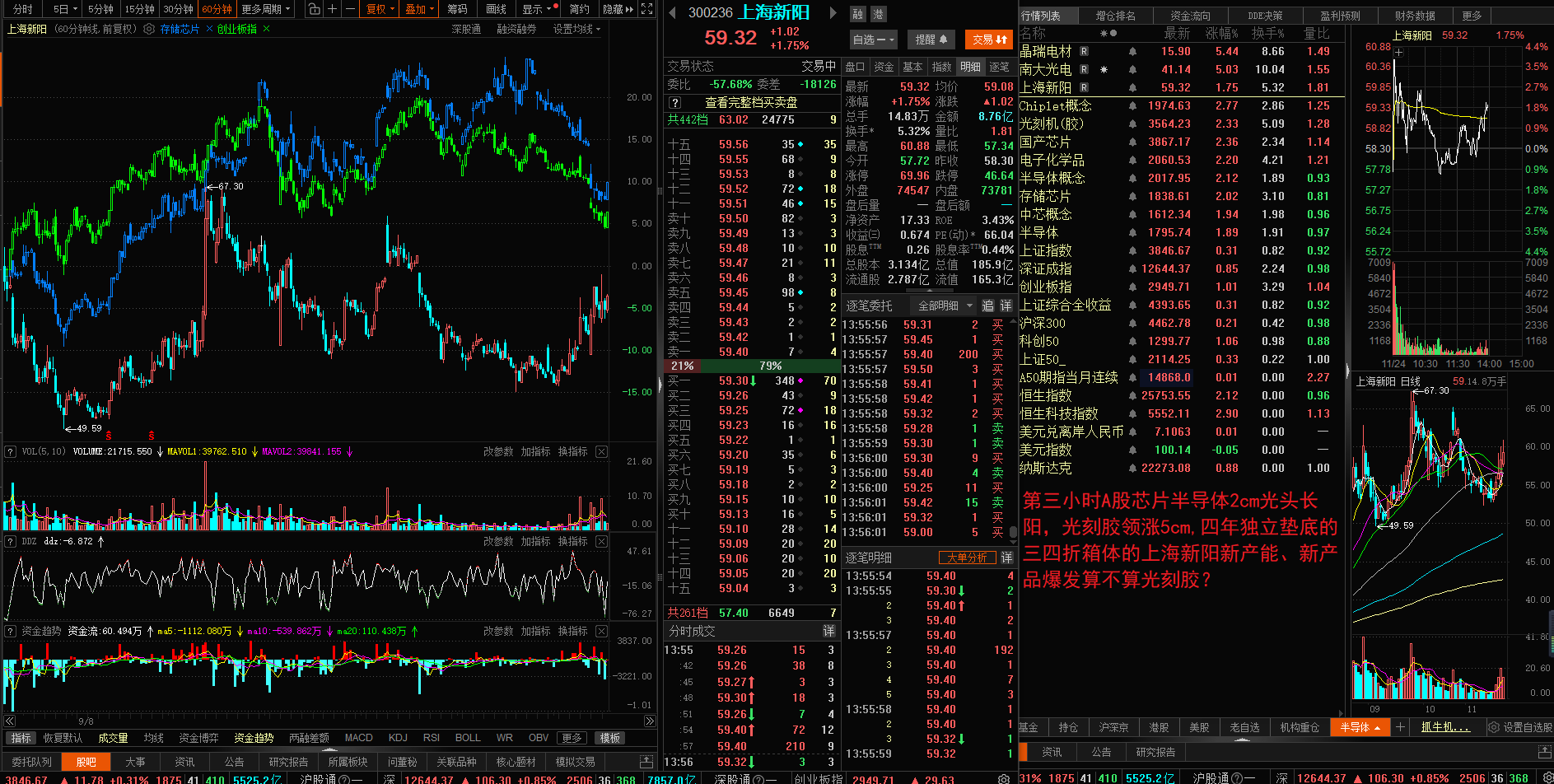Image resolution: width=1554 pixels, height=784 pixels.
Task: Expand hidden panel via 隐藏 arrow
Action: pyautogui.click(x=618, y=9)
